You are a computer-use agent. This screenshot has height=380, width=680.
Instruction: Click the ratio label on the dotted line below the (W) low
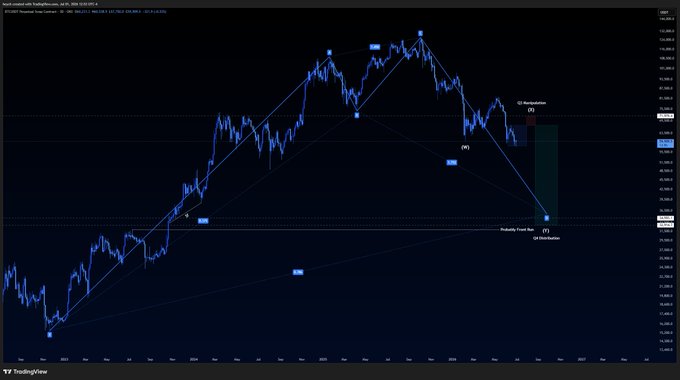451,163
